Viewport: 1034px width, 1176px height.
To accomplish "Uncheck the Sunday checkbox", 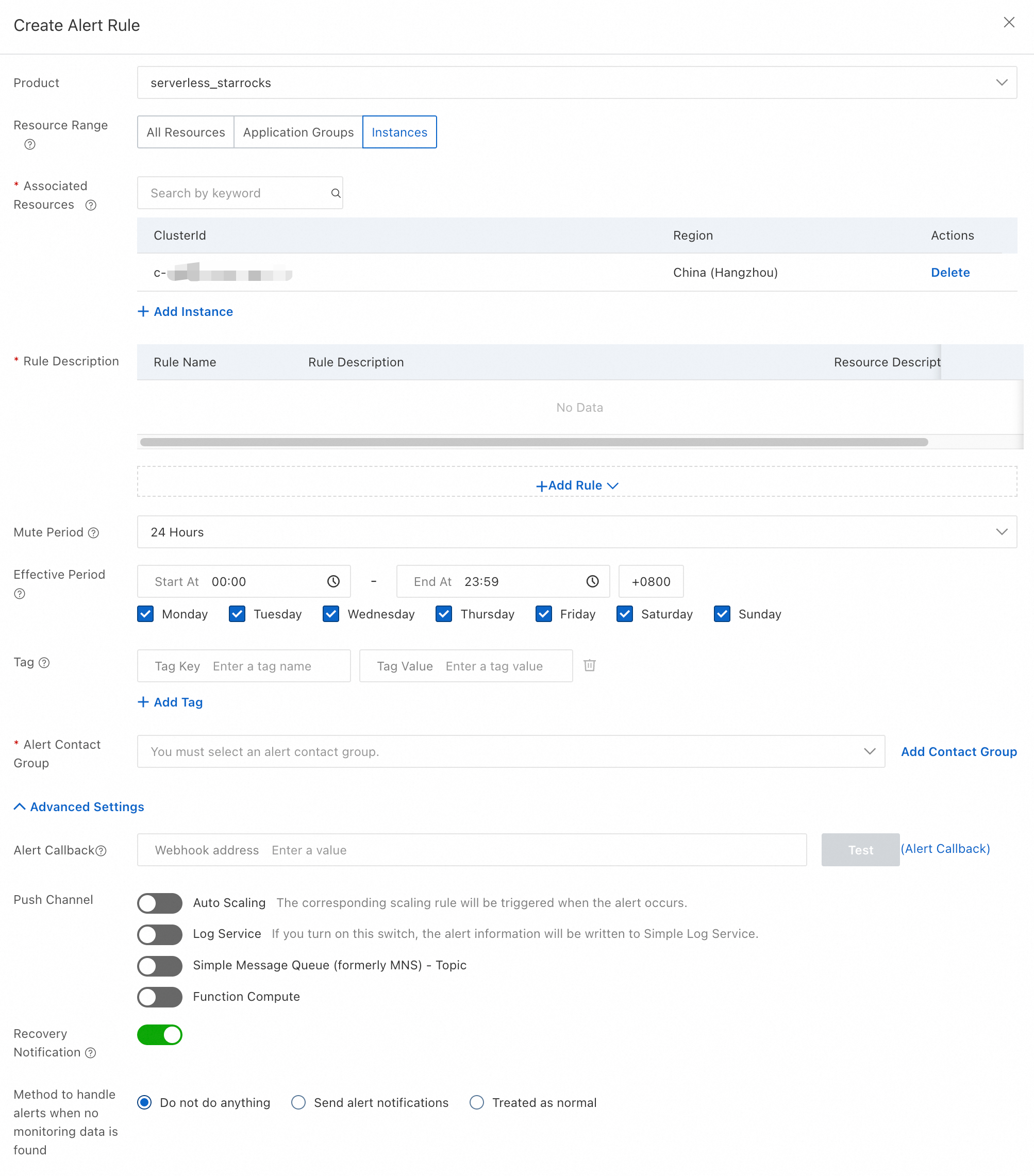I will point(722,614).
